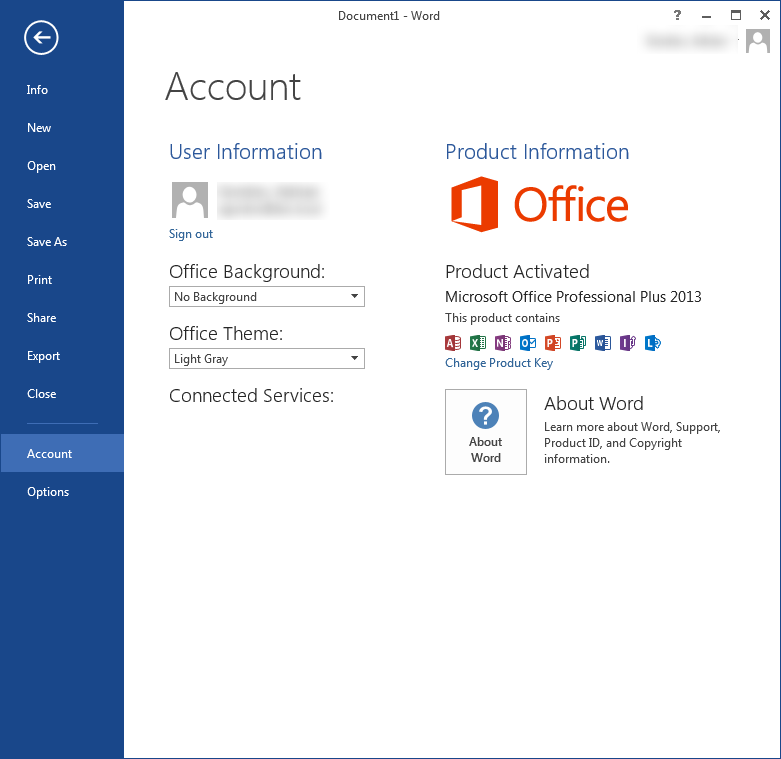Screen dimensions: 781x759
Task: Click the Word product icon
Action: pyautogui.click(x=603, y=343)
